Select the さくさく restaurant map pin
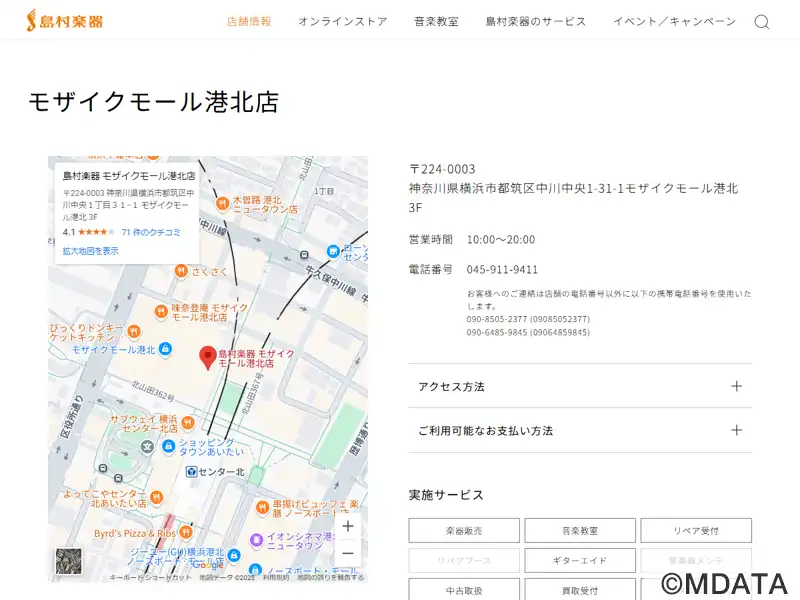Viewport: 800px width, 600px height. (x=181, y=271)
